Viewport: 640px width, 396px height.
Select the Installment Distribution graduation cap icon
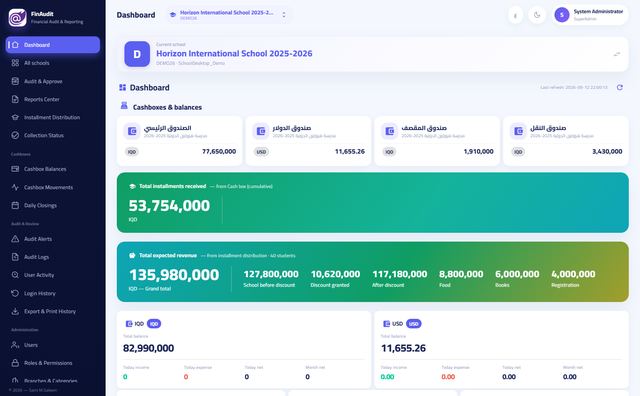(x=15, y=117)
